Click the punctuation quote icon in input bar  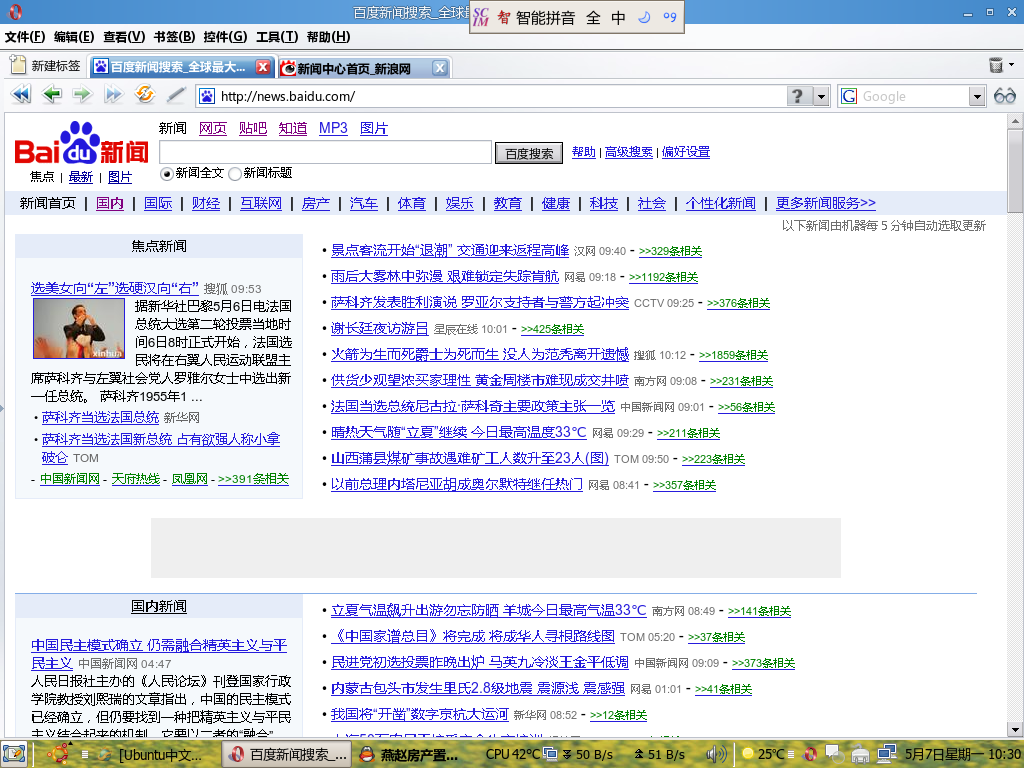[x=669, y=18]
